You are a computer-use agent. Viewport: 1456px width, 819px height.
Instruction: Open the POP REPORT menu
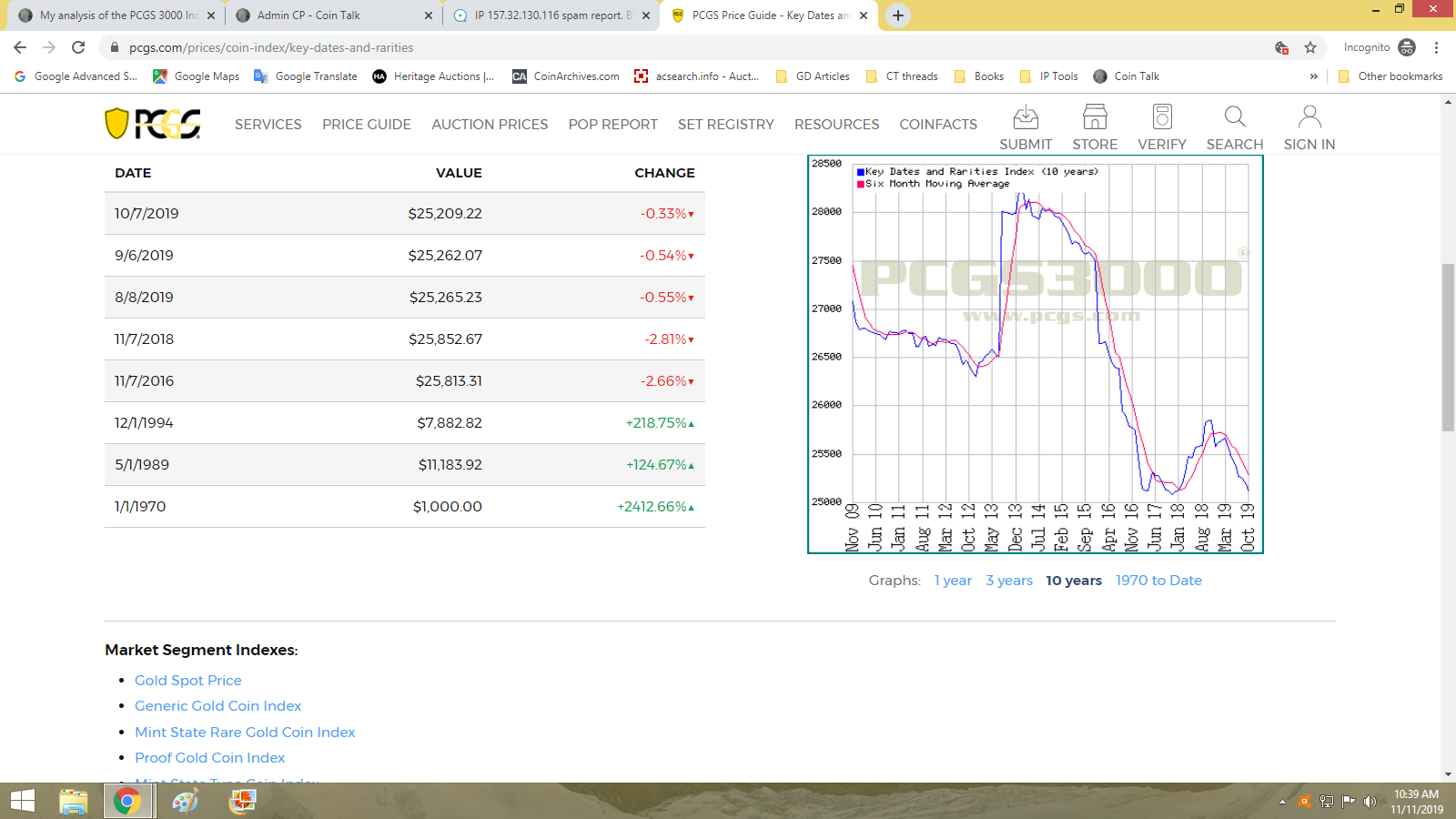click(x=613, y=124)
